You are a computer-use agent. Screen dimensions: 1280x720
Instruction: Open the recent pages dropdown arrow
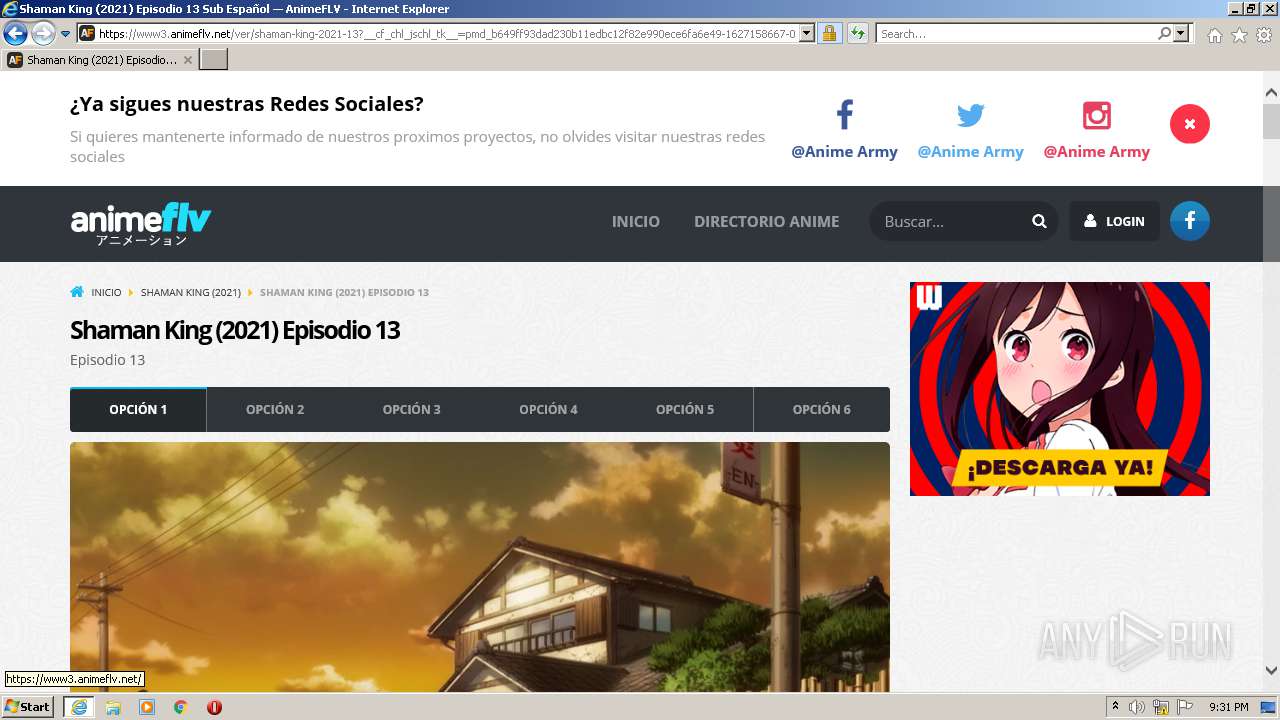point(65,33)
